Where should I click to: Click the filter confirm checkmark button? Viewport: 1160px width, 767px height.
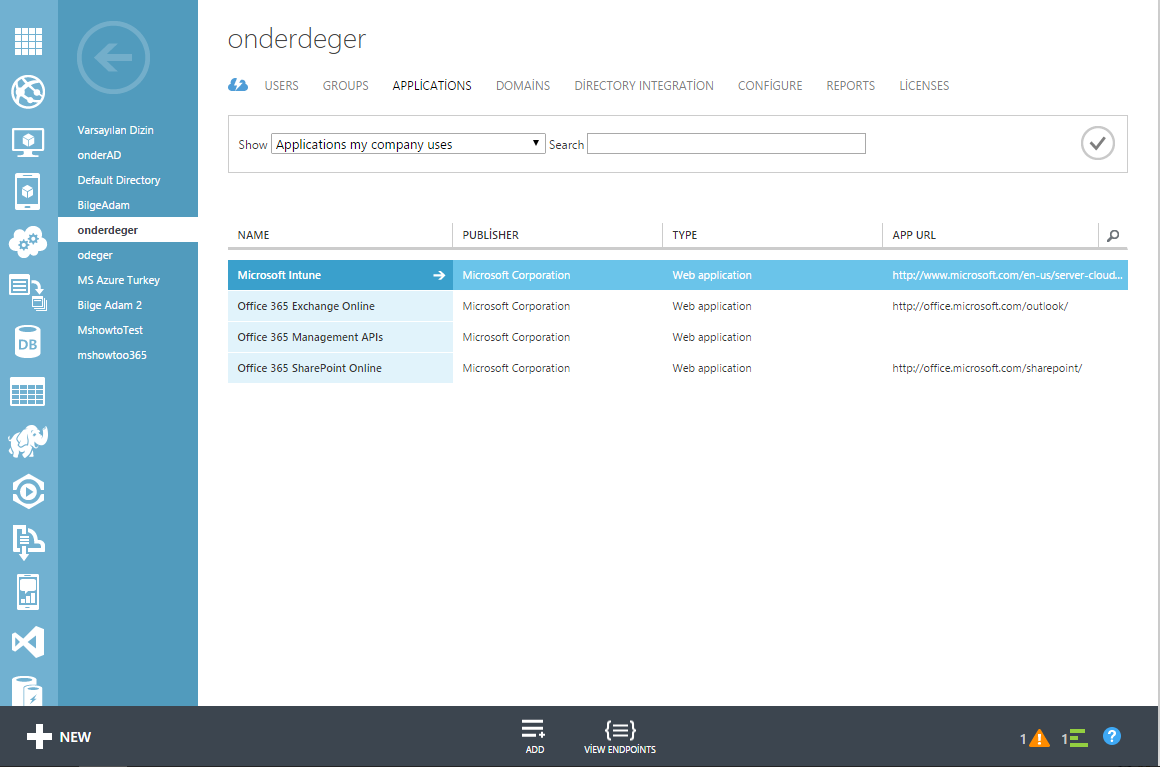point(1098,143)
